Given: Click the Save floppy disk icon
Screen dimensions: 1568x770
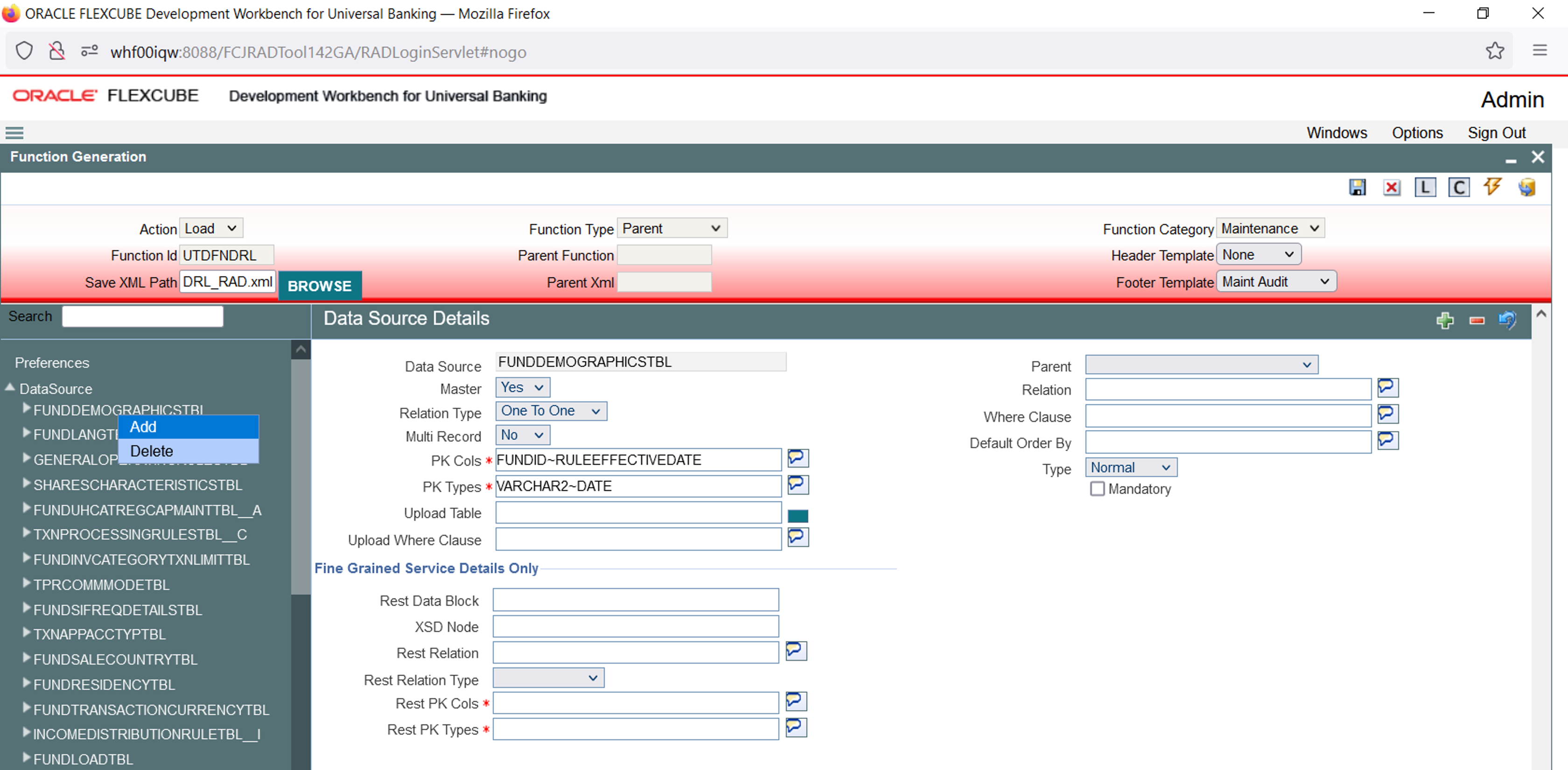Looking at the screenshot, I should (x=1357, y=187).
